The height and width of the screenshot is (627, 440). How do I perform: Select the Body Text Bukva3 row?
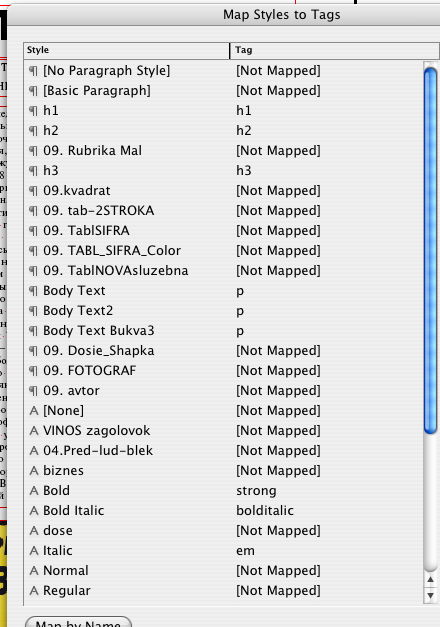(x=223, y=331)
